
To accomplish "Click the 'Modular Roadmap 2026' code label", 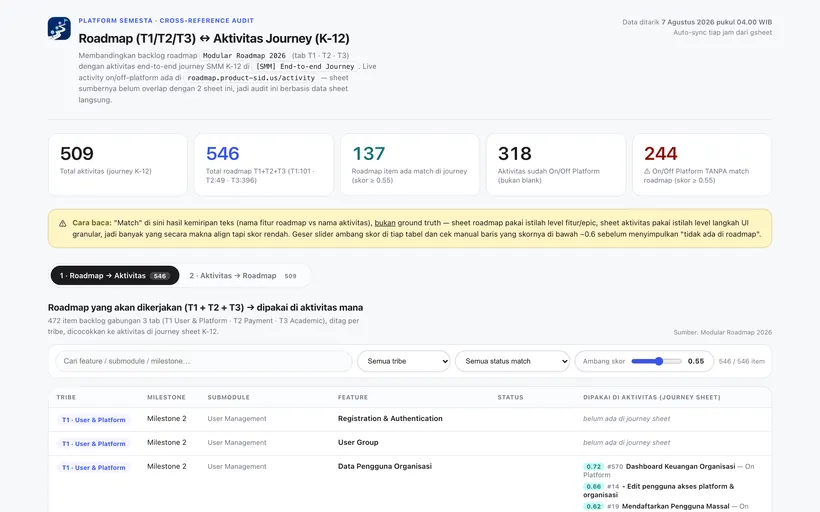I will [244, 55].
